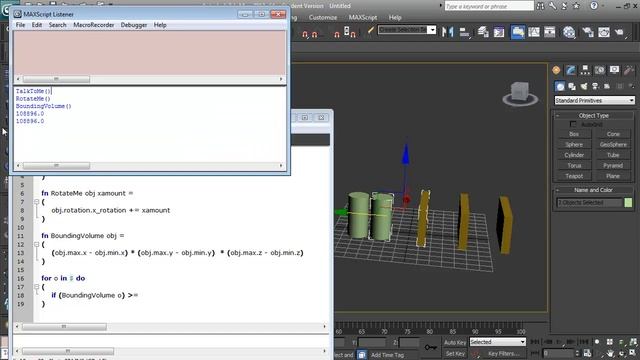This screenshot has width=640, height=360.
Task: Switch to the Hierarchy command panel tab
Action: point(585,70)
